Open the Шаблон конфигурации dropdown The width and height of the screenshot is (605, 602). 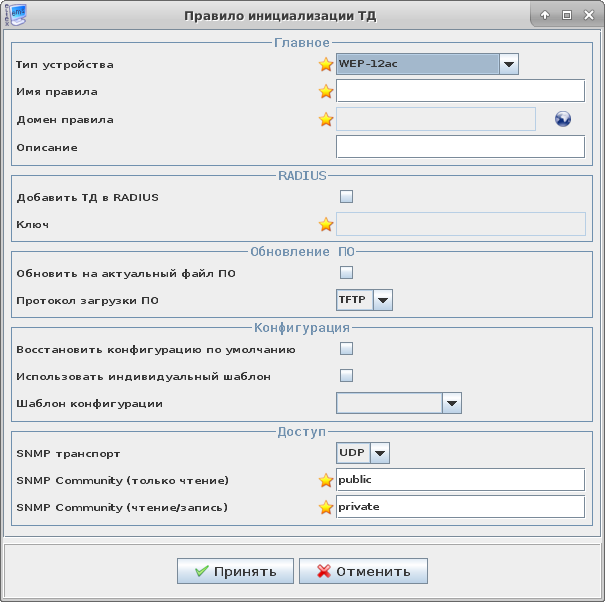point(451,403)
